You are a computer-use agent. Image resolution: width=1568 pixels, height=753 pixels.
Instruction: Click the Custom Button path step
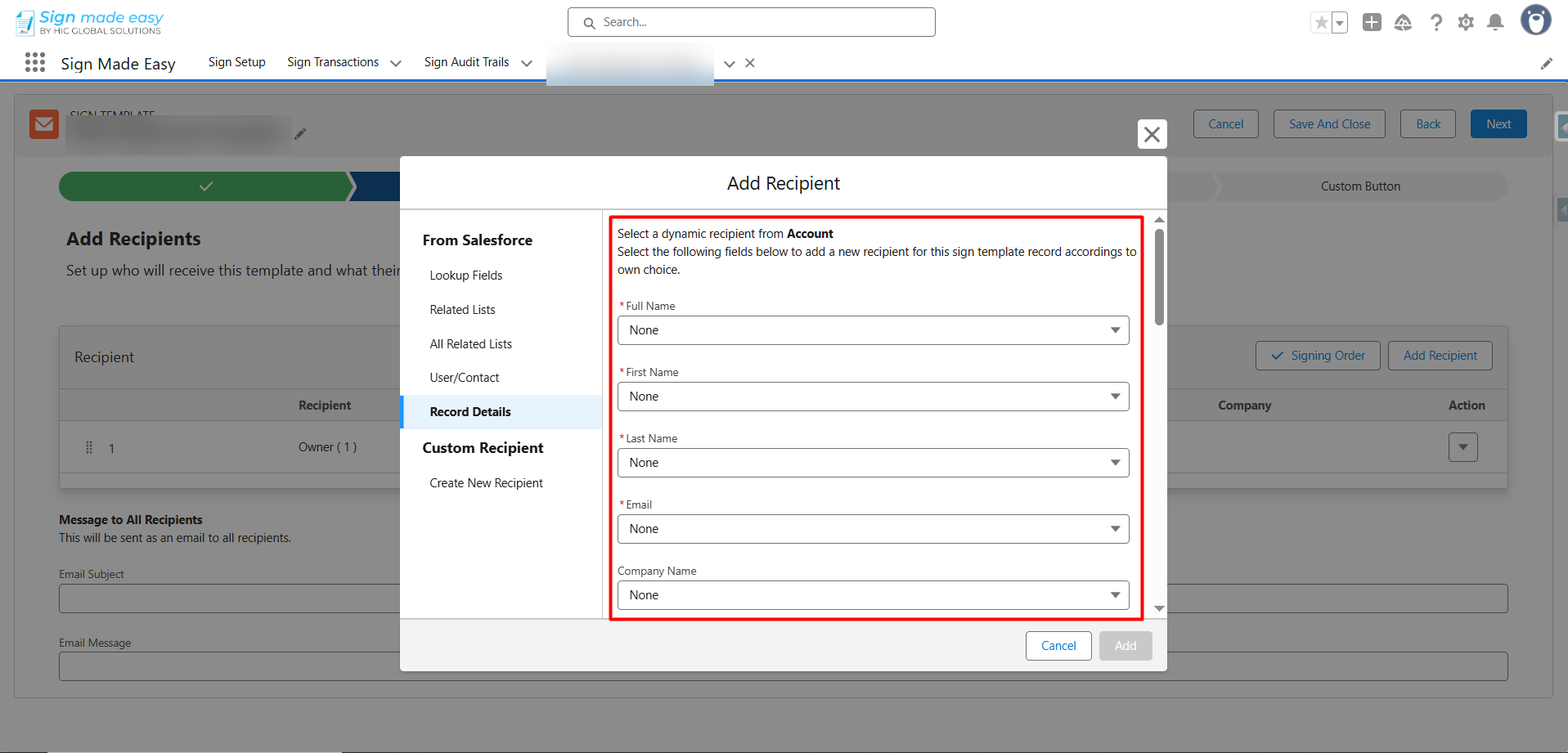[x=1360, y=186]
